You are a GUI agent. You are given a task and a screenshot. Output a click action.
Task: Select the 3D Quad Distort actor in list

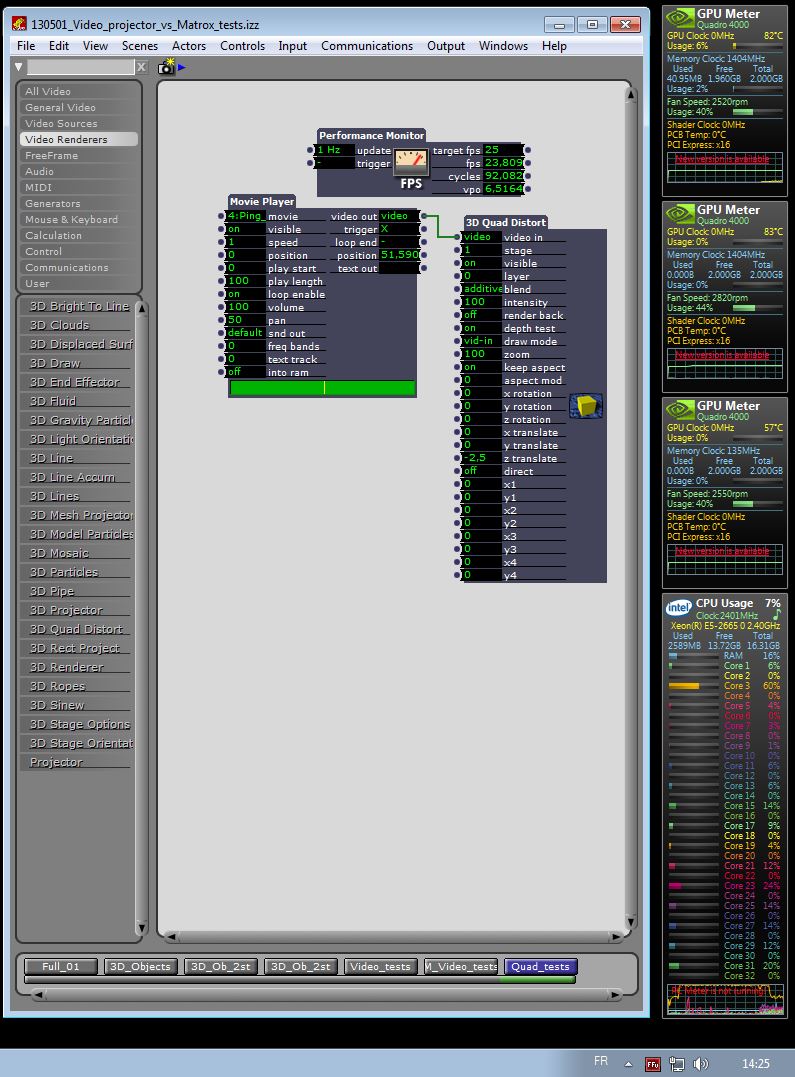click(77, 629)
